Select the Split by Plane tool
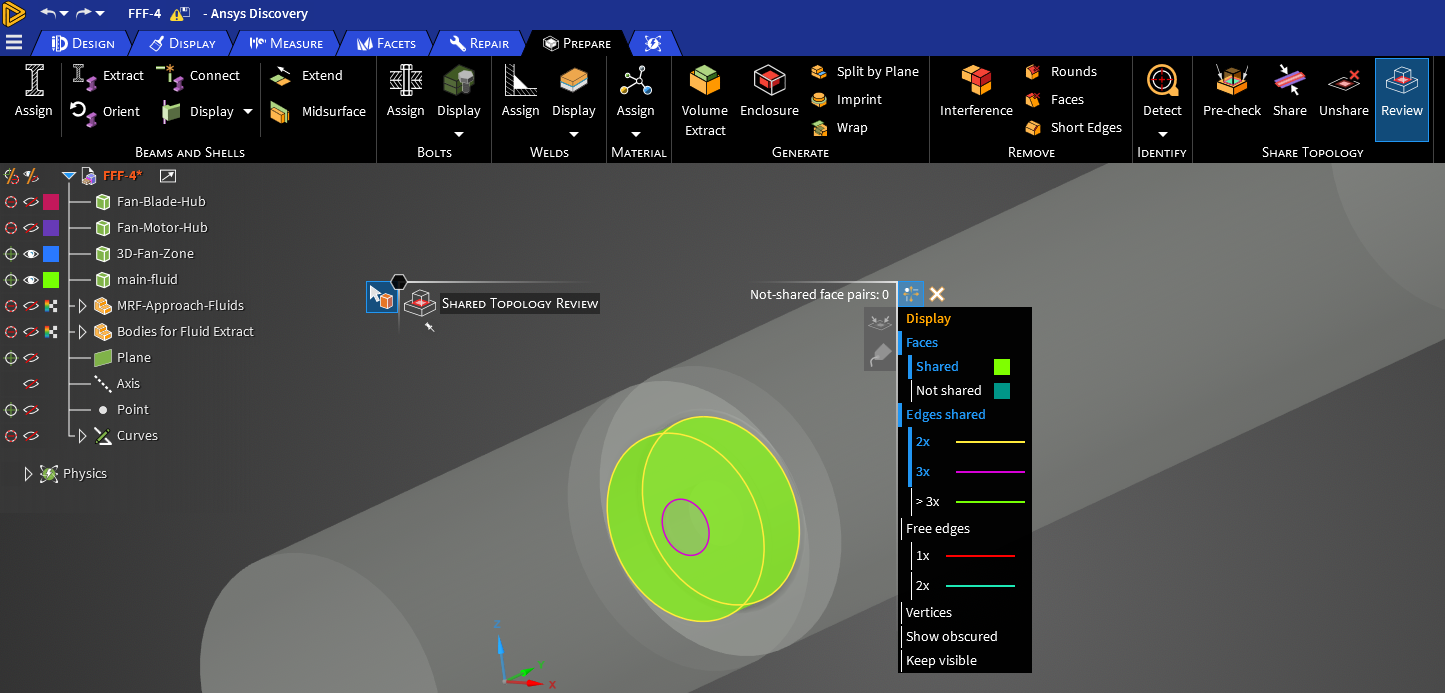Image resolution: width=1445 pixels, height=693 pixels. click(x=864, y=71)
